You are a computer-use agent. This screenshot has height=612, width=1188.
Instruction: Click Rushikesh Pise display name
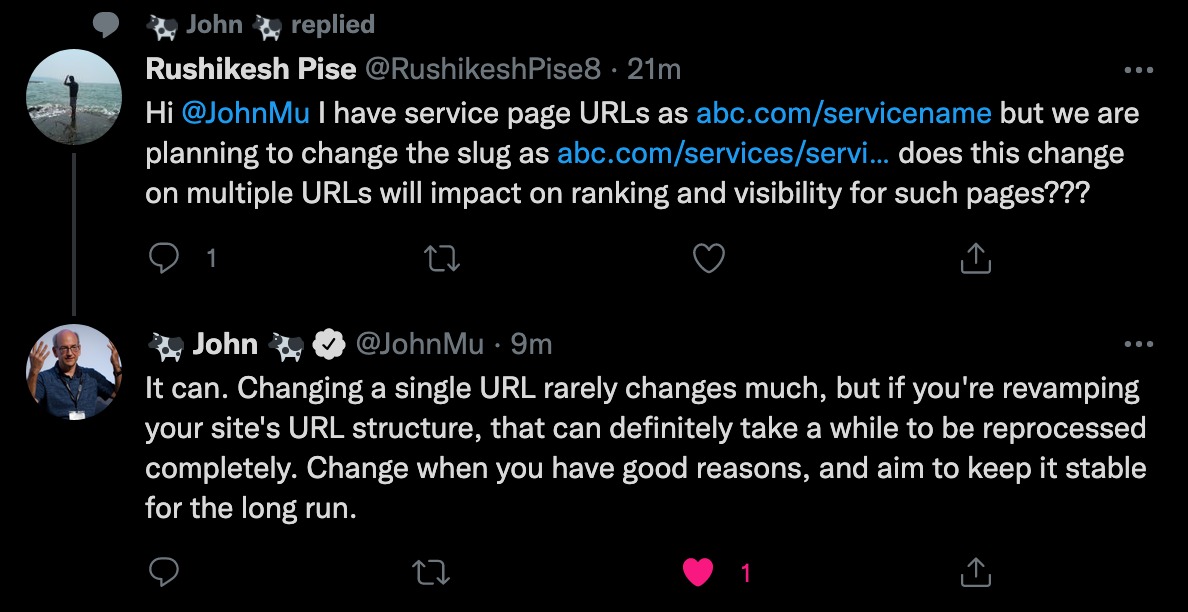click(250, 69)
